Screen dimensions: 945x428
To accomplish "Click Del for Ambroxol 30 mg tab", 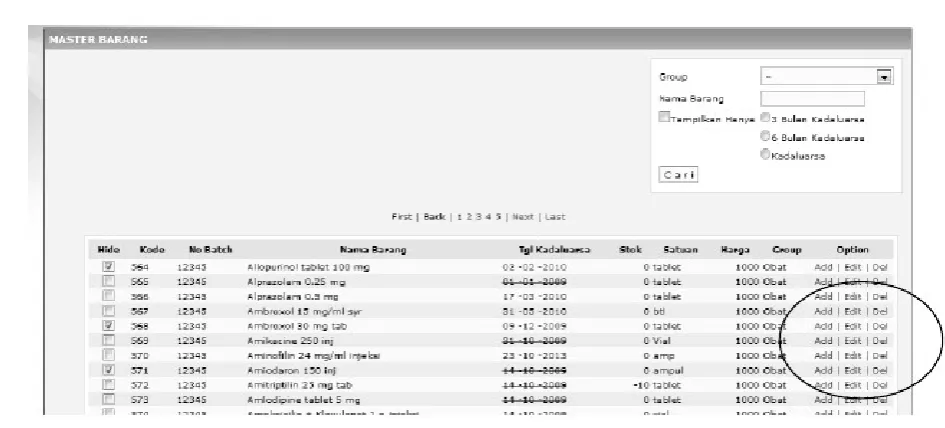I will [880, 326].
